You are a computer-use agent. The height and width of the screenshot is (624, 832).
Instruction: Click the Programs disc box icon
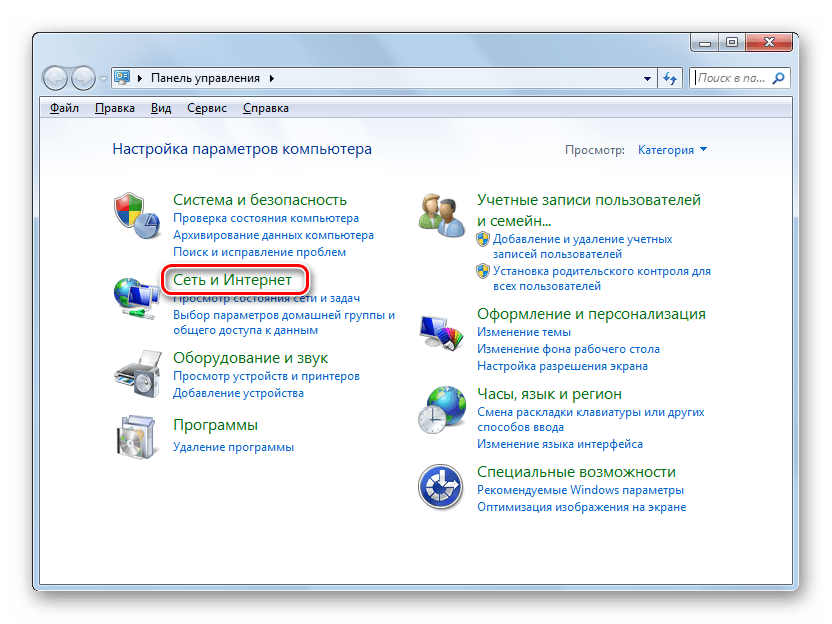[136, 437]
